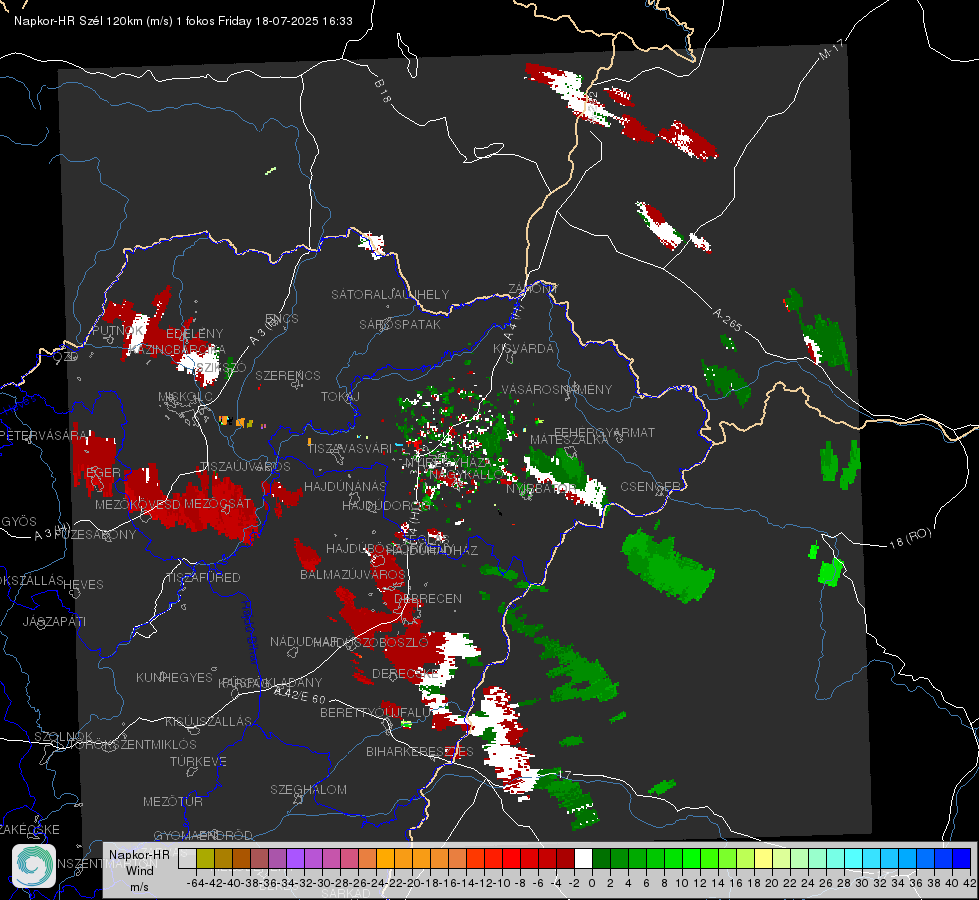Pick the olive swatch between -64 and -42

(205, 858)
